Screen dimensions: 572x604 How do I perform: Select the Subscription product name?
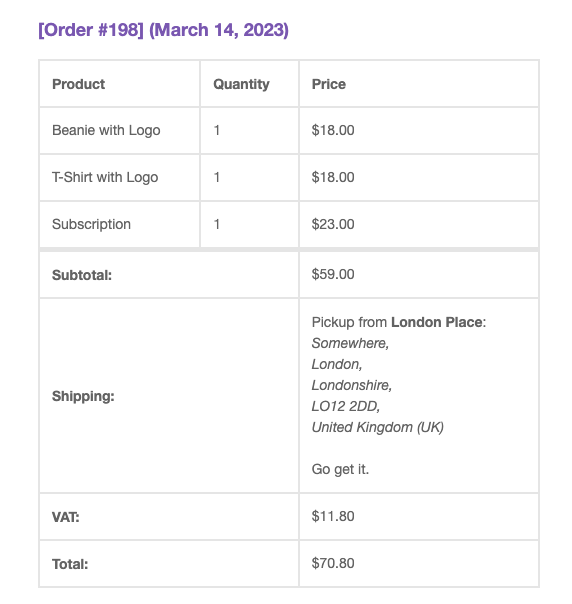pyautogui.click(x=91, y=224)
